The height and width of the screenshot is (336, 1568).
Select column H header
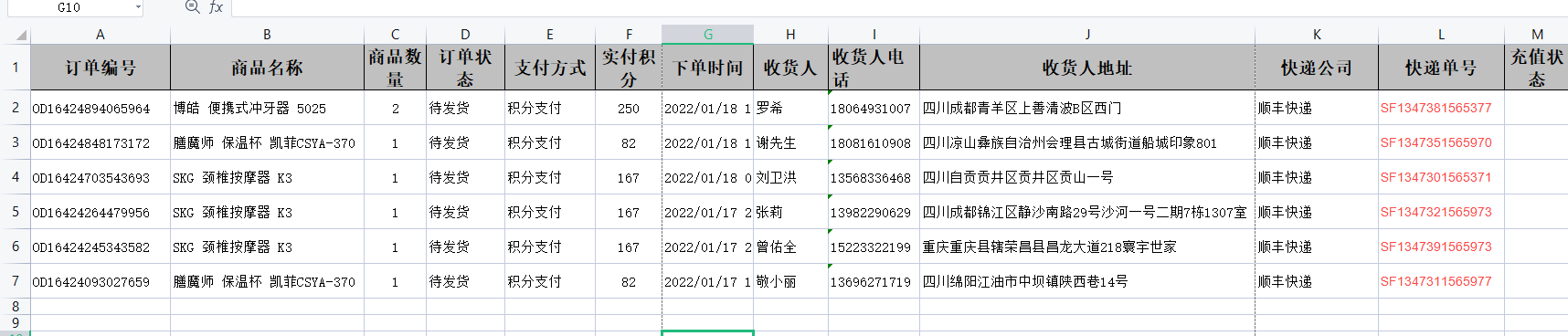790,35
